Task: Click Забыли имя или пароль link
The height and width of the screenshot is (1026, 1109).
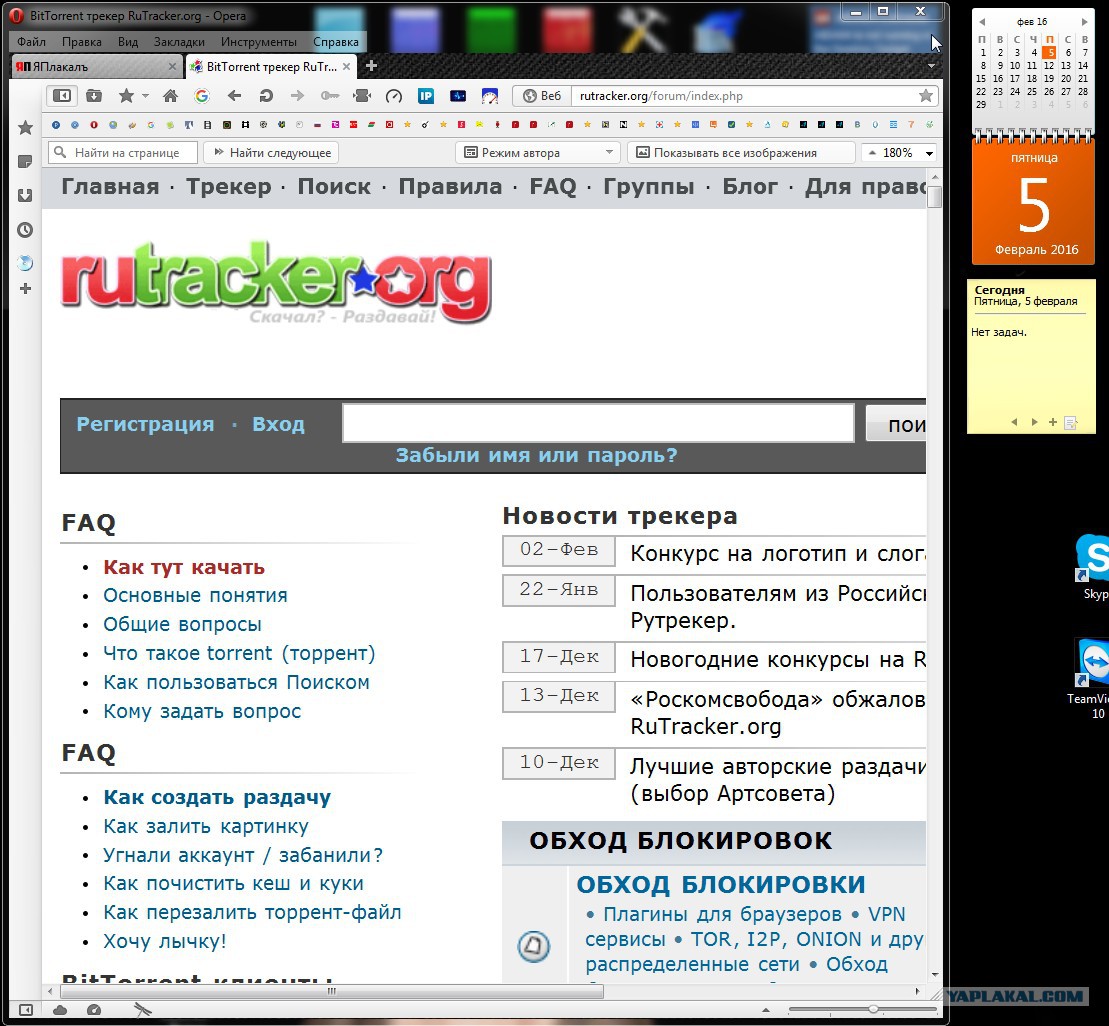Action: pyautogui.click(x=536, y=455)
